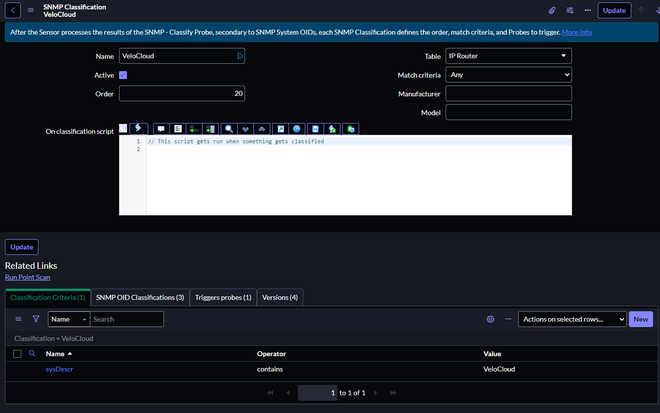Sort list by the Name column header
Screen dimensions: 660x413
point(55,354)
